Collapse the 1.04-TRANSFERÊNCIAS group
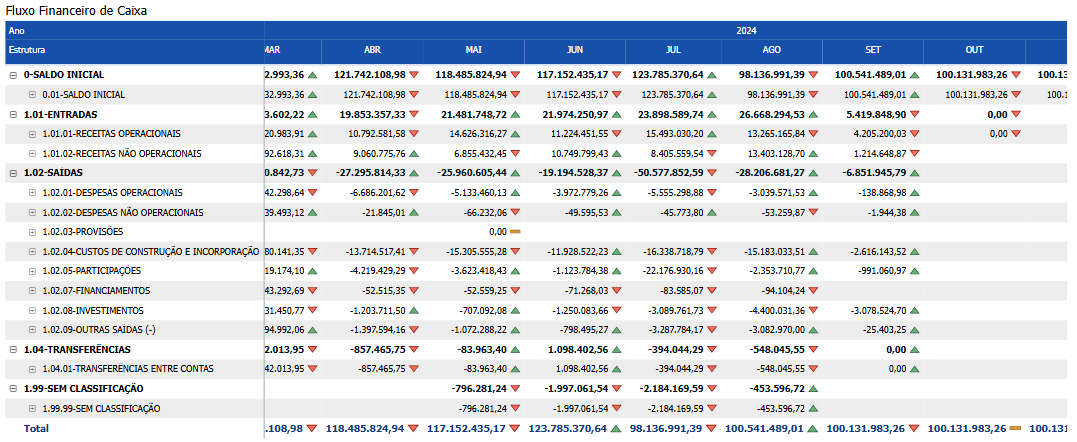The width and height of the screenshot is (1077, 442). point(13,349)
